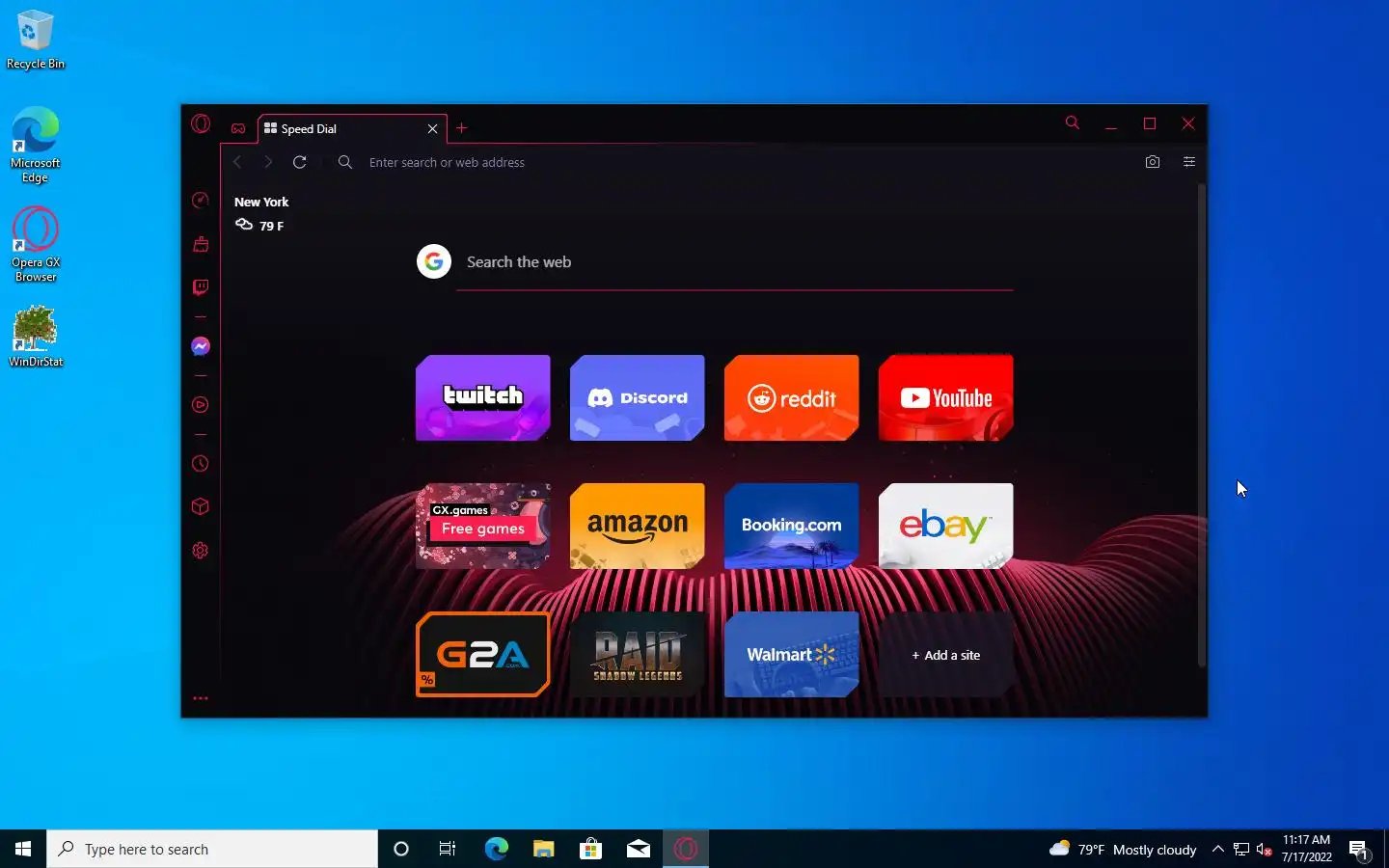Click Opera GX taskbar button
This screenshot has height=868, width=1389.
[x=686, y=849]
